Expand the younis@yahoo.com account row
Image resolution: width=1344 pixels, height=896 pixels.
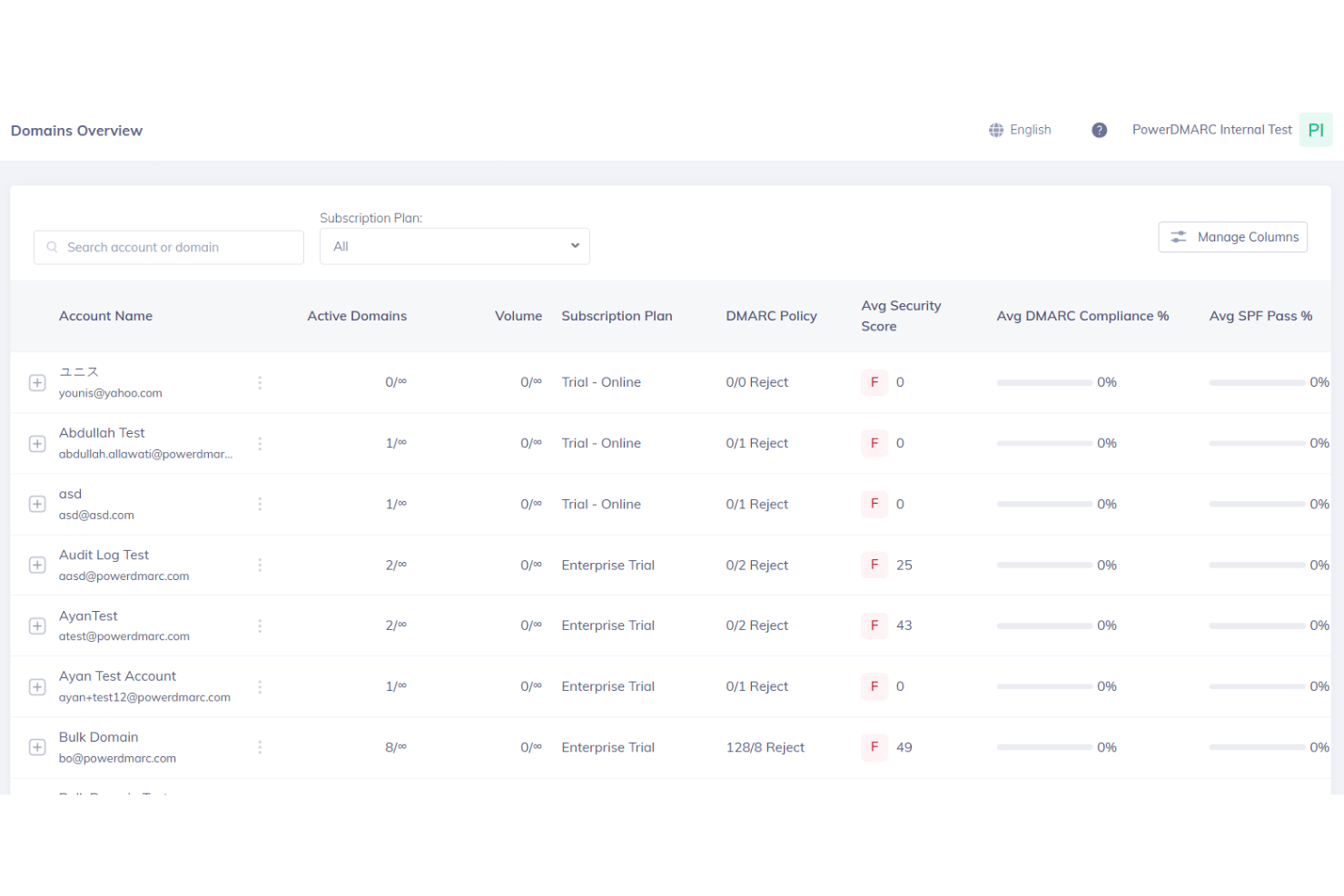pos(37,382)
